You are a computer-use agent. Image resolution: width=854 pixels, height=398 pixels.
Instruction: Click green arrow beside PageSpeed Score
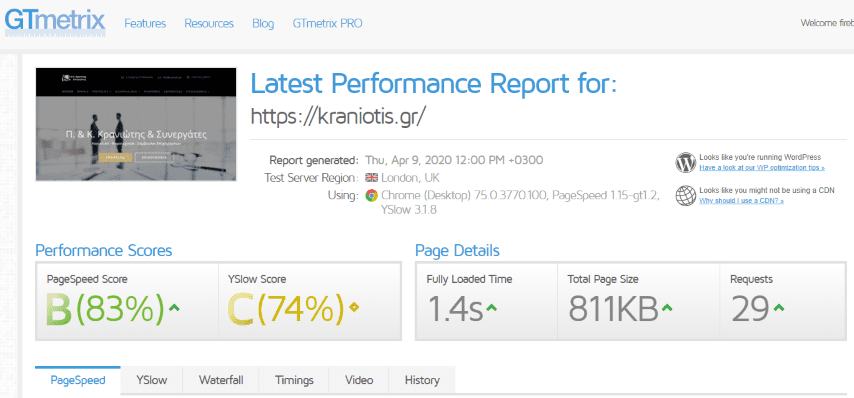(174, 308)
